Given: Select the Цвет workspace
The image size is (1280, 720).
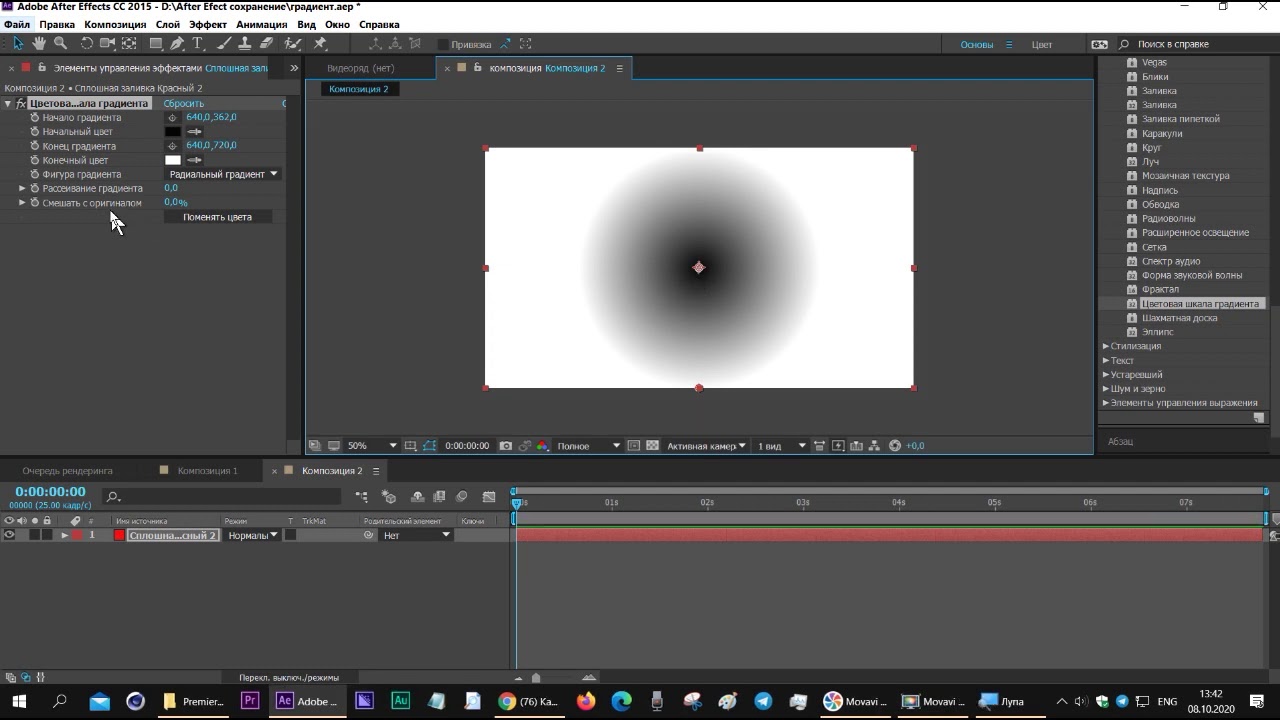Looking at the screenshot, I should (1042, 44).
